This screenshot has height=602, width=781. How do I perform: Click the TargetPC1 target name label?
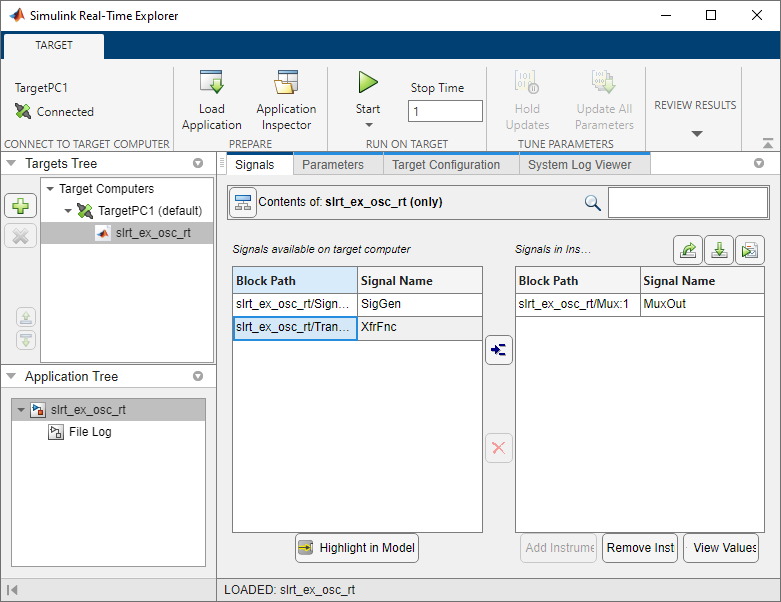click(41, 88)
